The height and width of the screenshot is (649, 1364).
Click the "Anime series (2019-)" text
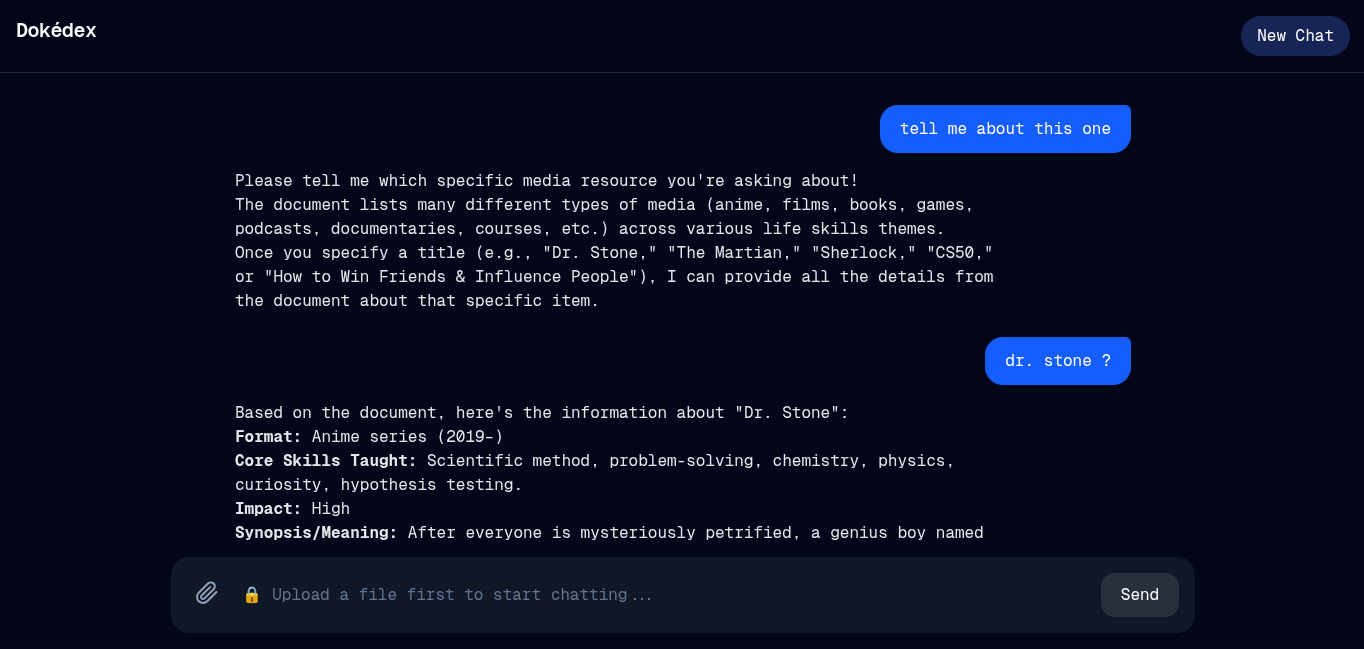coord(407,437)
